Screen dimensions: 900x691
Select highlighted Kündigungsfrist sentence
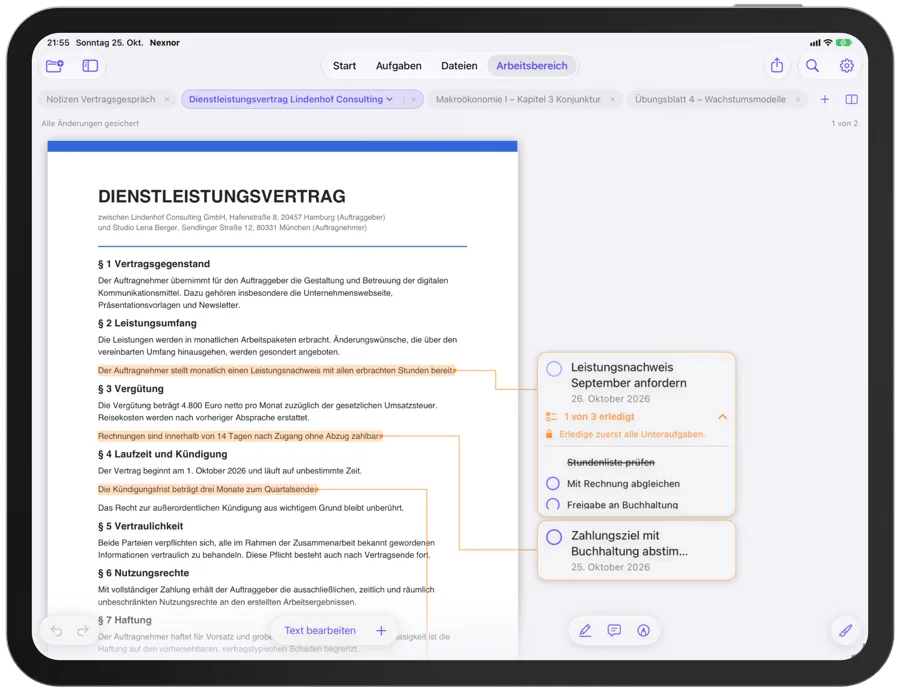click(x=208, y=490)
